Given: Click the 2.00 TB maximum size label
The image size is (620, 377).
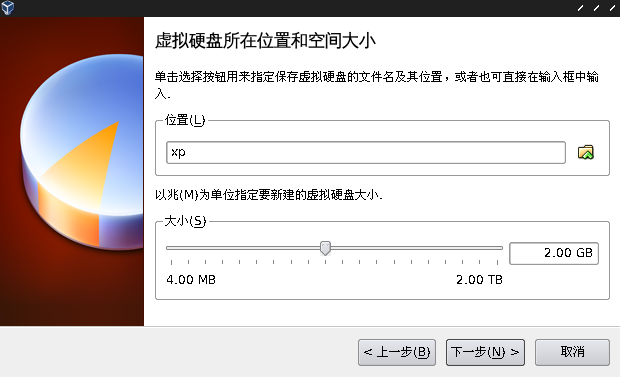Looking at the screenshot, I should (479, 280).
